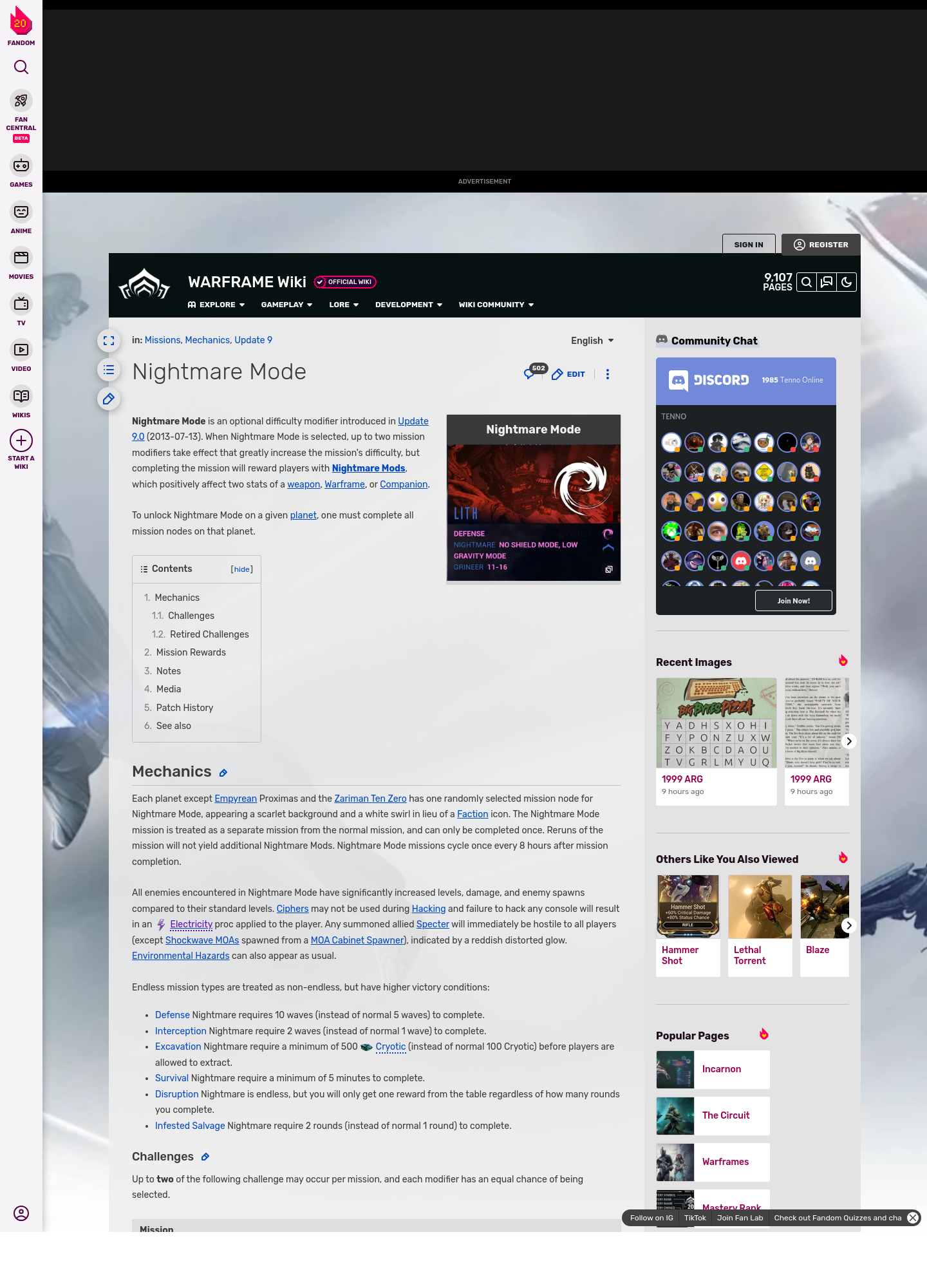Jump to Mission Rewards in Contents

point(191,652)
